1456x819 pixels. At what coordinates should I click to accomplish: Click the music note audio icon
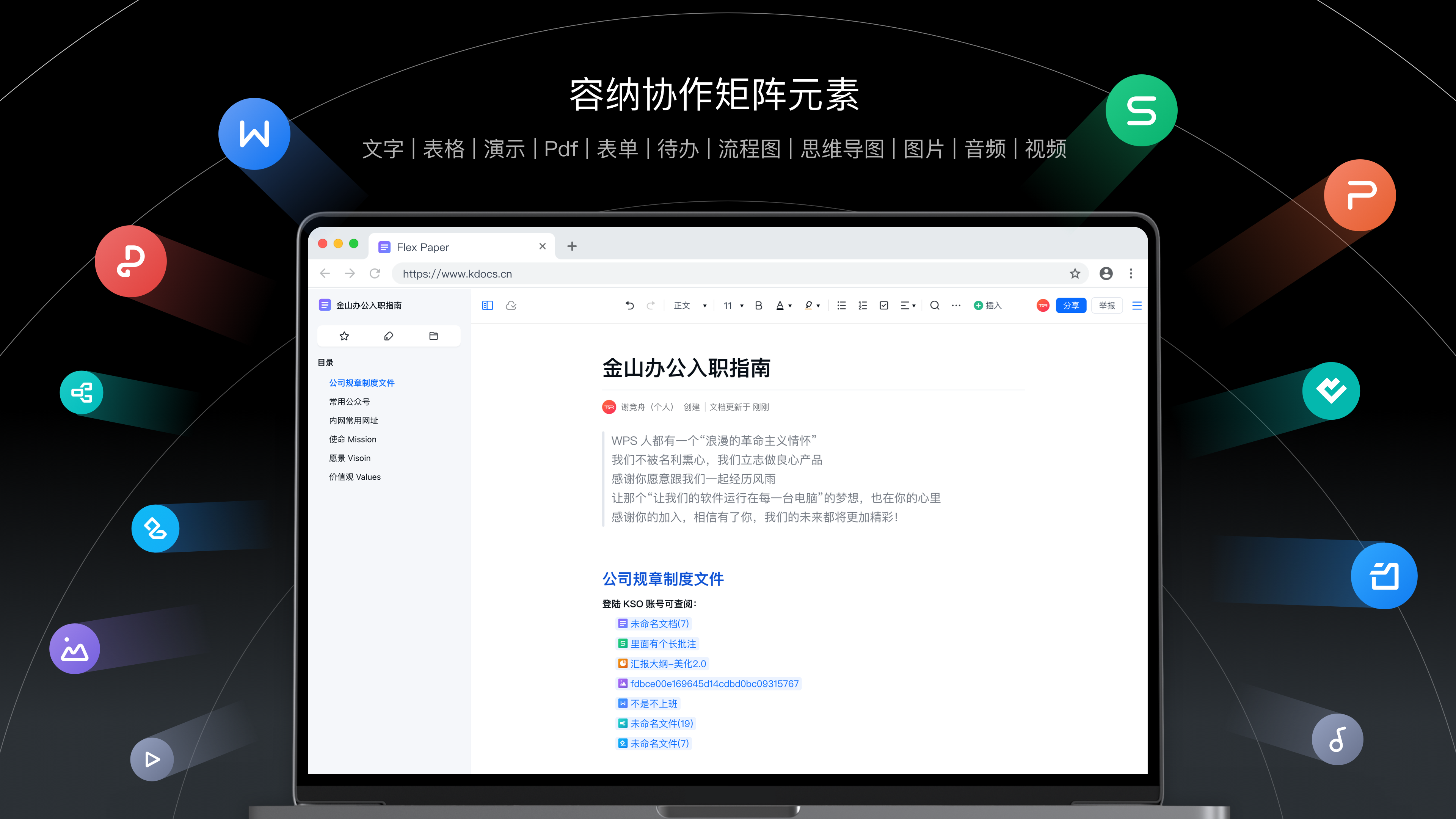pyautogui.click(x=1337, y=739)
